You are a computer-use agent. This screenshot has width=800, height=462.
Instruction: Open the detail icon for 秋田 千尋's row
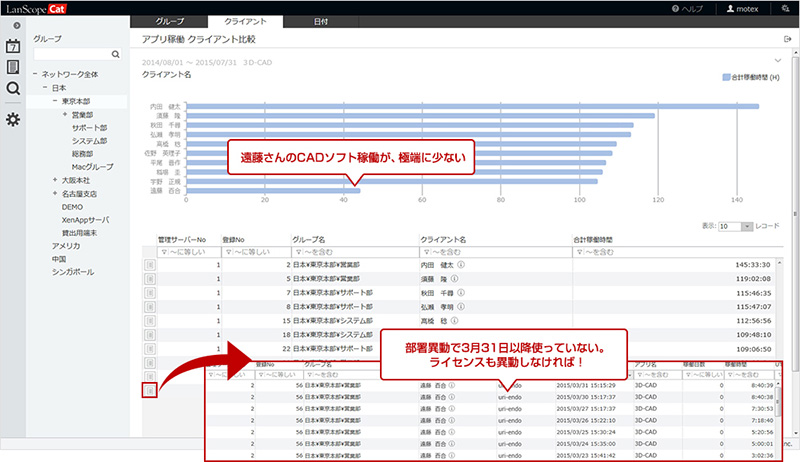point(149,293)
